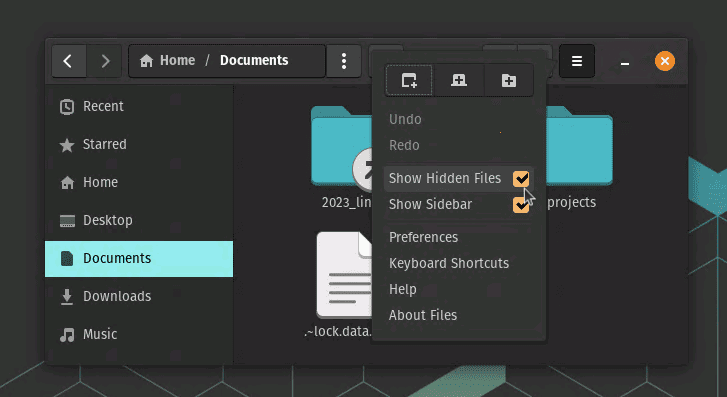Open About Files from the menu
The width and height of the screenshot is (727, 397).
459,315
